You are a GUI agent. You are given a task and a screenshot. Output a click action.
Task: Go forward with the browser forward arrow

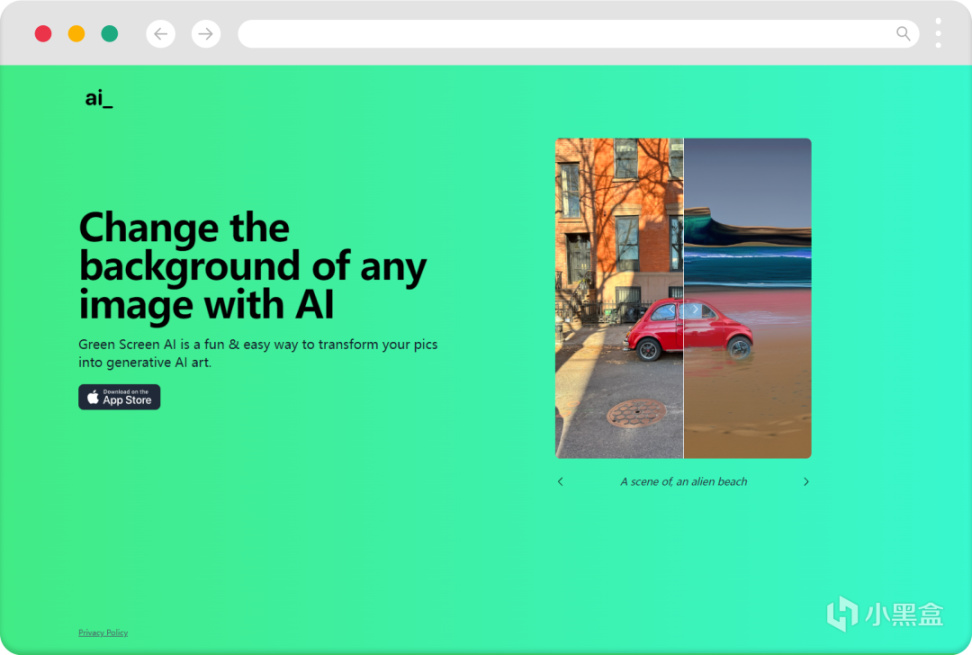pyautogui.click(x=206, y=33)
